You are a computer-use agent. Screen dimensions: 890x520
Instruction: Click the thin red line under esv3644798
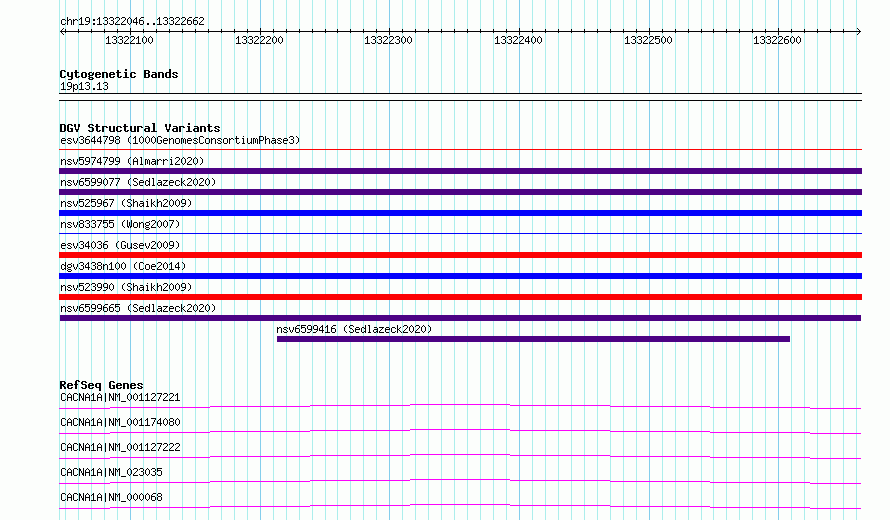(x=460, y=150)
